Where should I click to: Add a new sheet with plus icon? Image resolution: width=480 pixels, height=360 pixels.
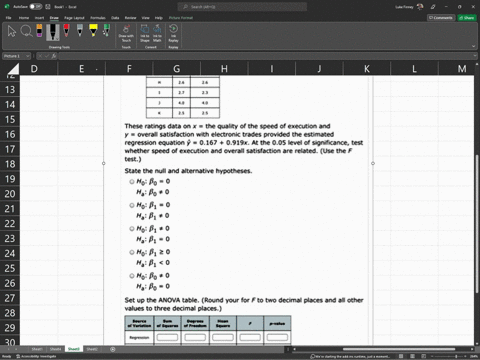[x=113, y=349]
